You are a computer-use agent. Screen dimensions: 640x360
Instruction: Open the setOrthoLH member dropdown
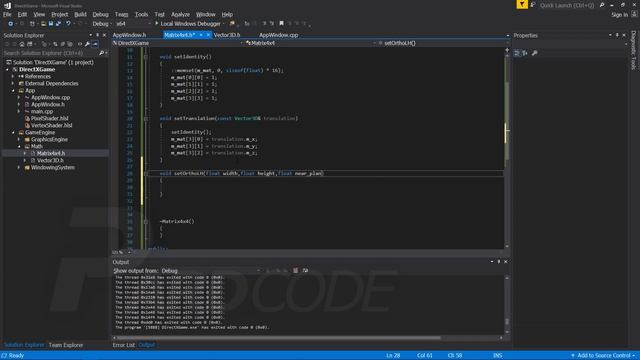(442, 43)
